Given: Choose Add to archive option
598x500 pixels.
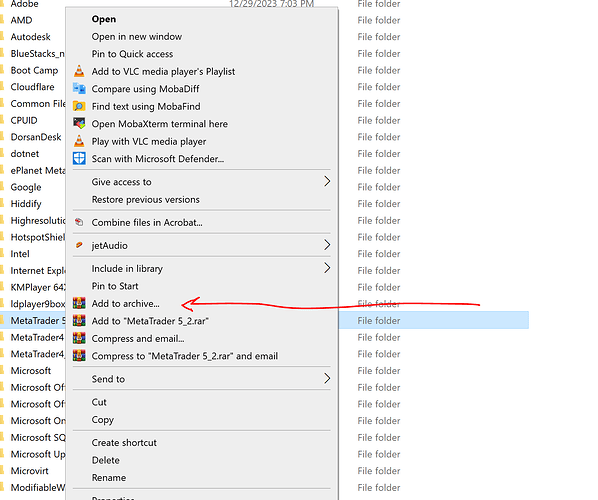Looking at the screenshot, I should coord(125,304).
